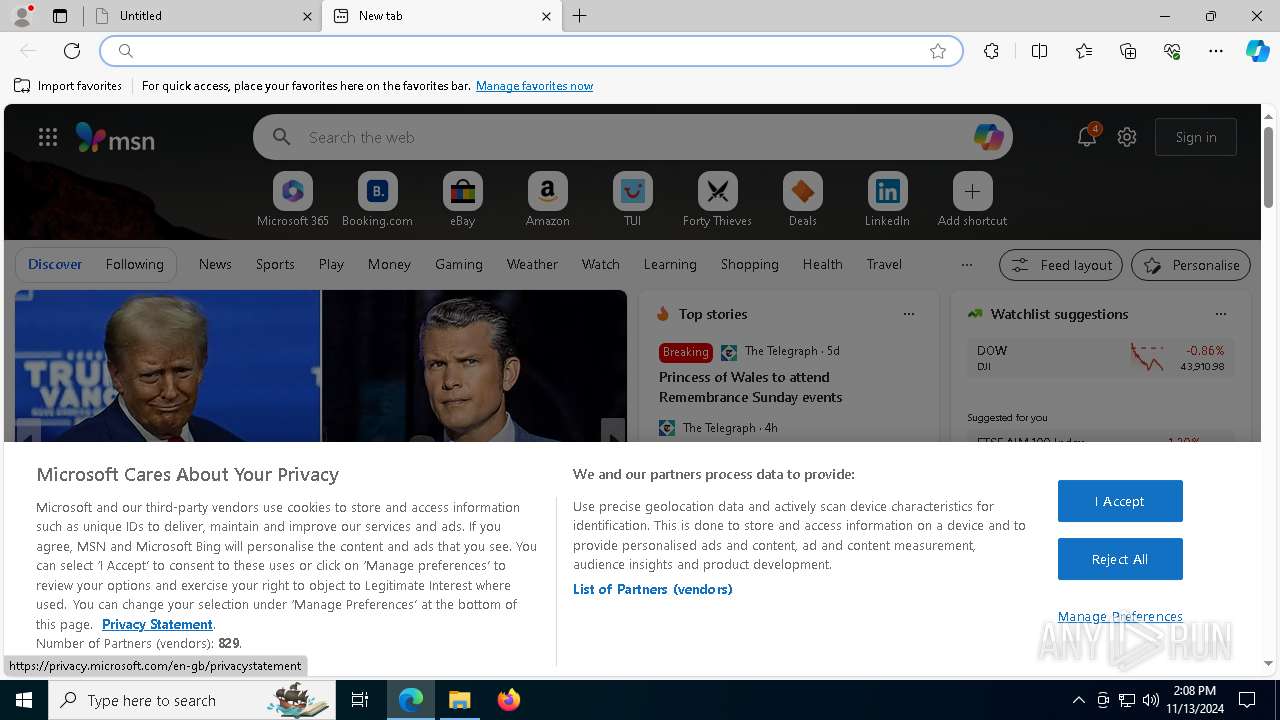Accept cookies with I Accept
Viewport: 1280px width, 720px height.
pos(1120,501)
